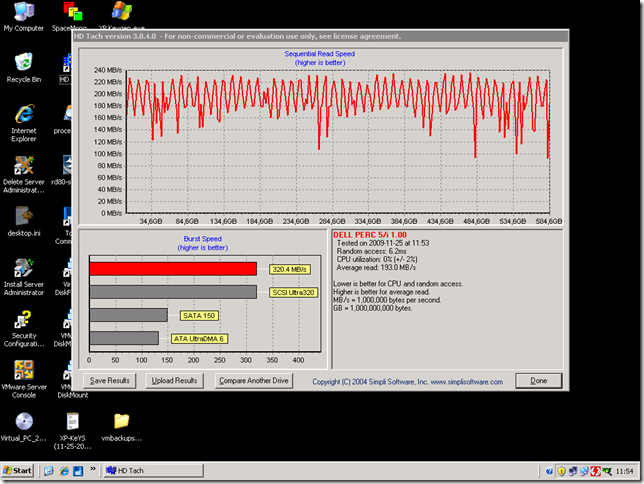644x484 pixels.
Task: Select the XP-KeYS text file icon
Action: pos(73,422)
